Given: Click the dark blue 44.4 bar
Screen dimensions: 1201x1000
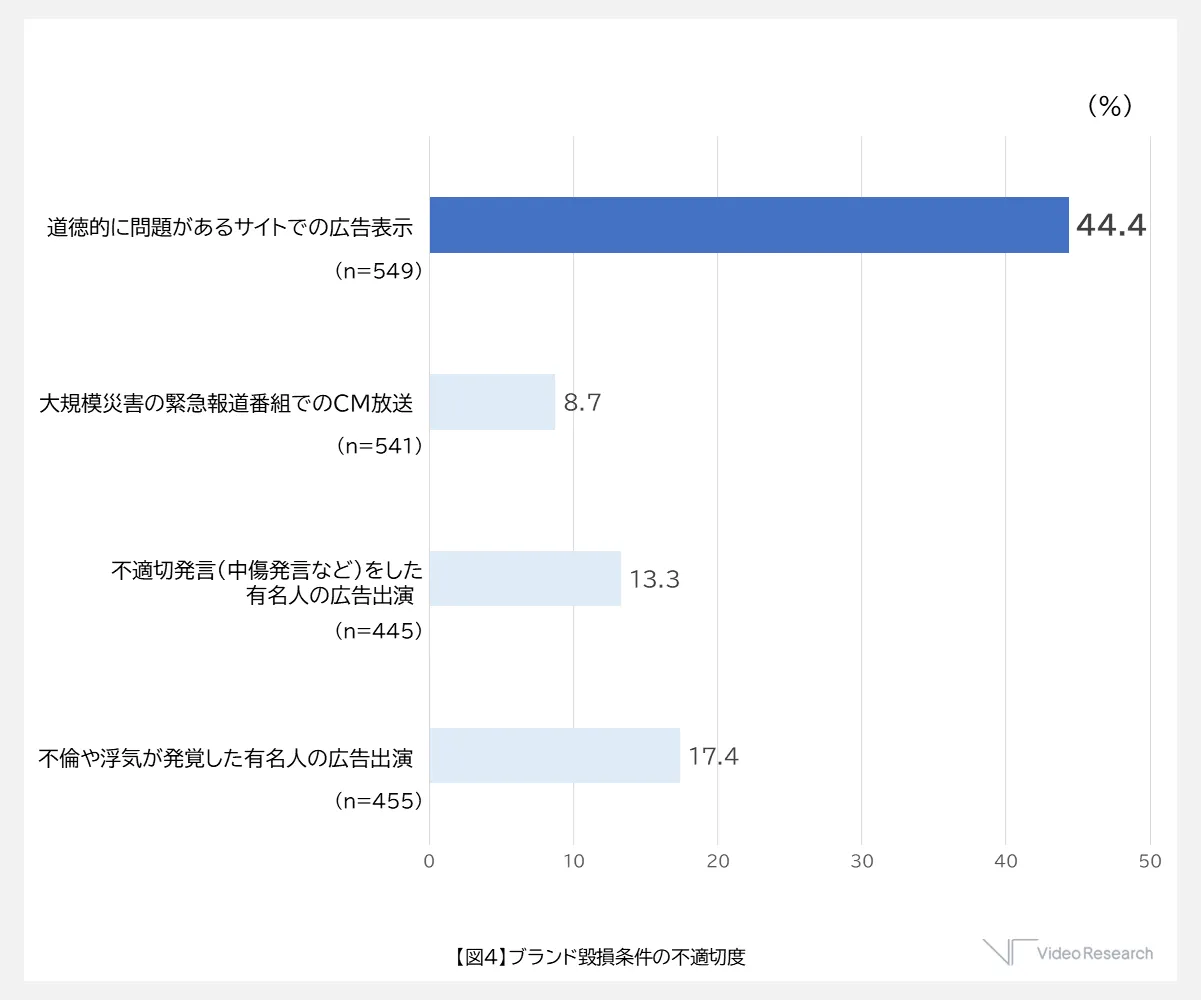Looking at the screenshot, I should 749,225.
